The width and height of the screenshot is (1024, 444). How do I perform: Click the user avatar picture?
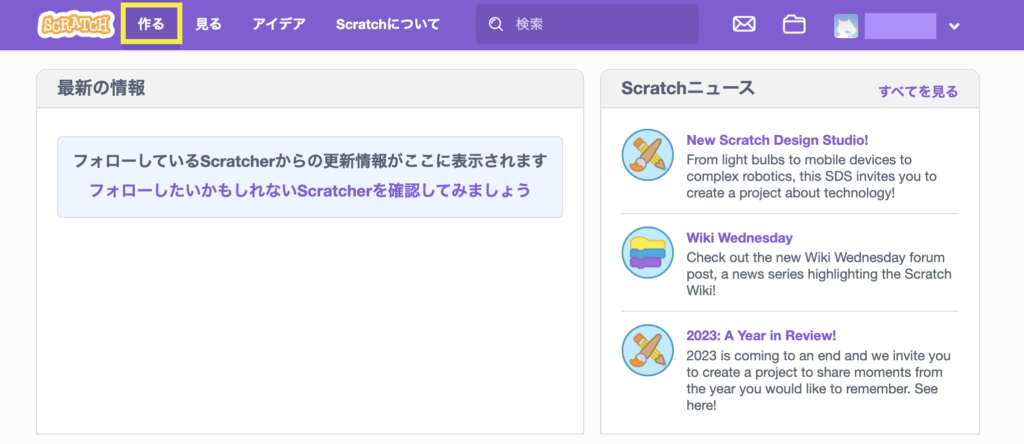(846, 26)
